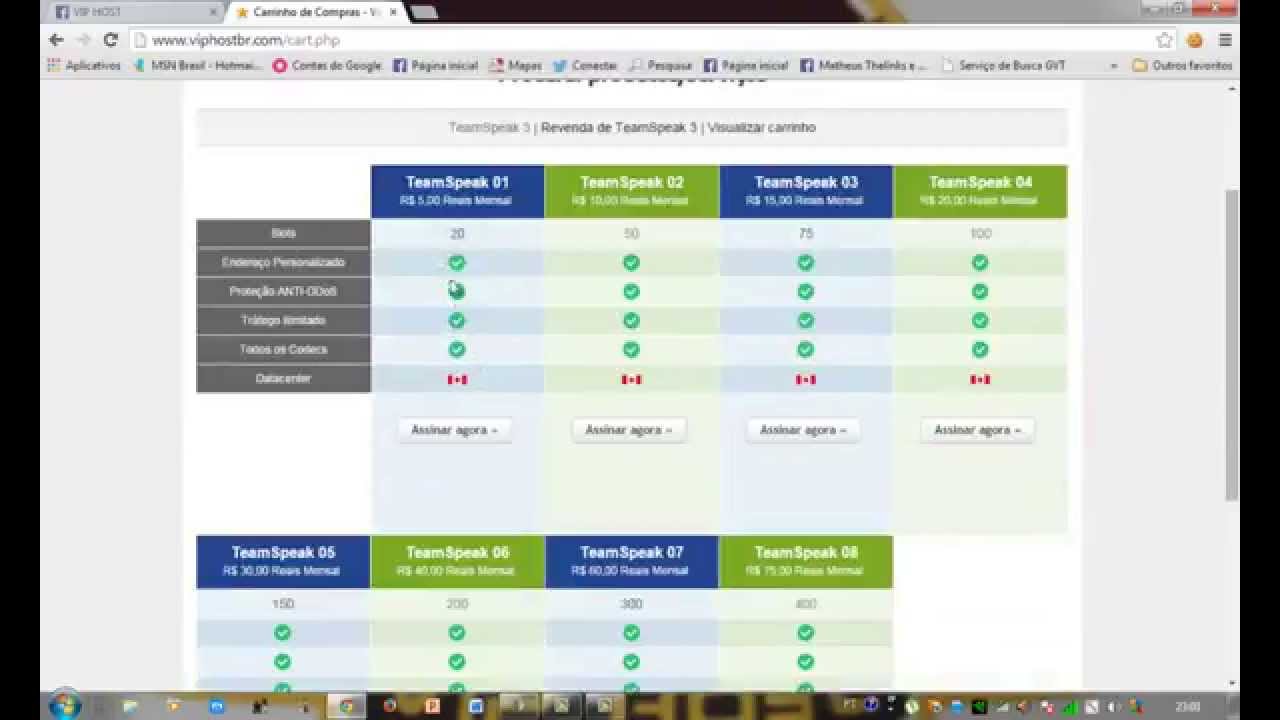
Task: Select the TeamSpeak 02 plan header
Action: coord(632,191)
